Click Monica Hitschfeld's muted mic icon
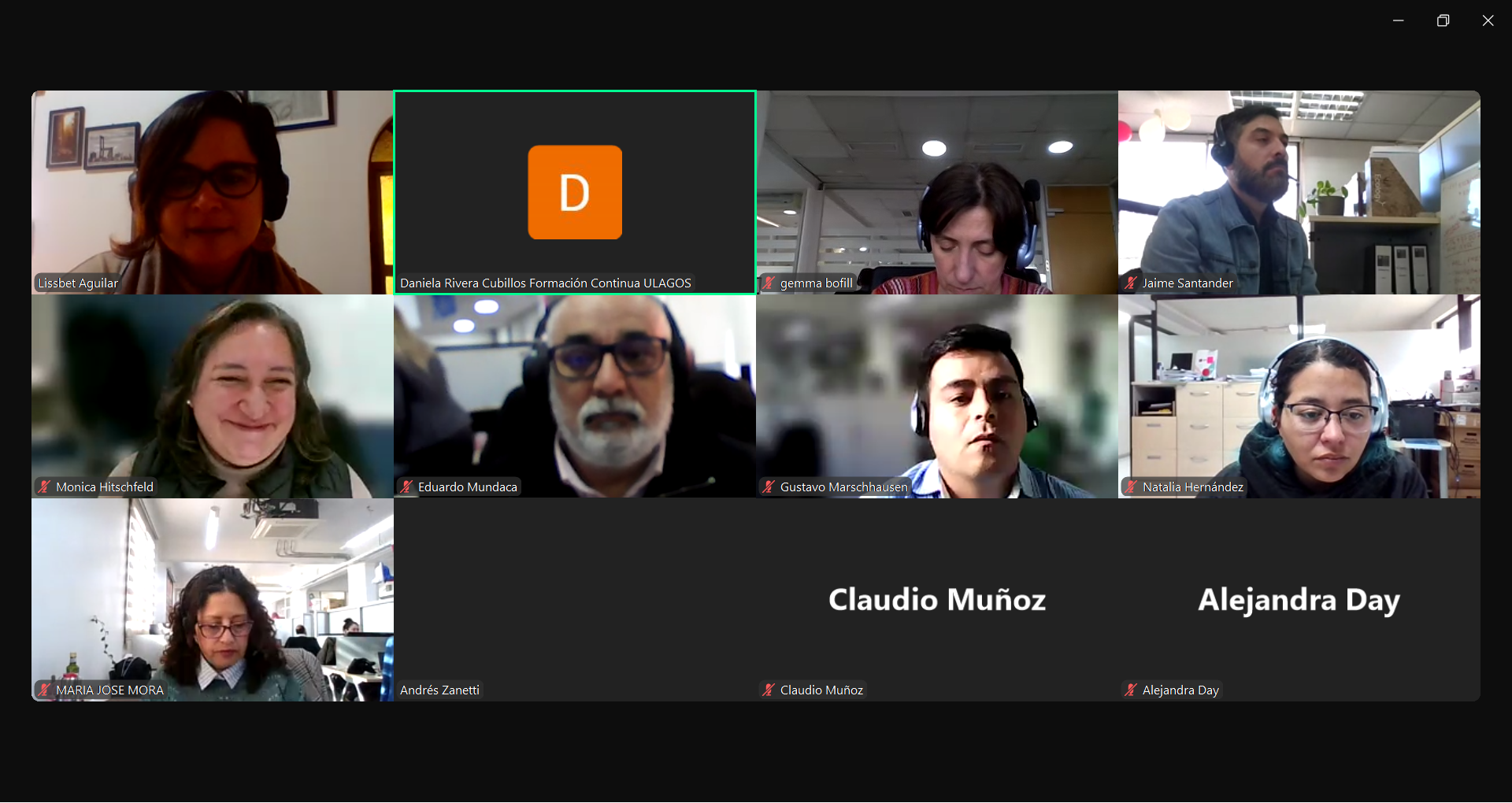This screenshot has height=803, width=1512. (44, 487)
